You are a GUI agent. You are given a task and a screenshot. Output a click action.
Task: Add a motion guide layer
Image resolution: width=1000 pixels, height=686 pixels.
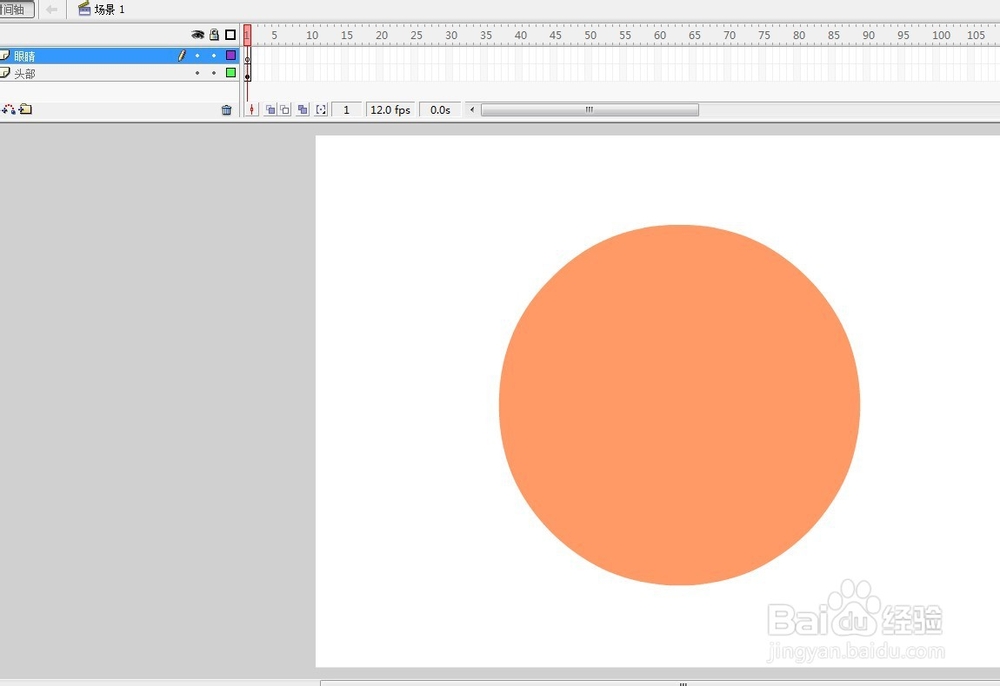[x=8, y=110]
